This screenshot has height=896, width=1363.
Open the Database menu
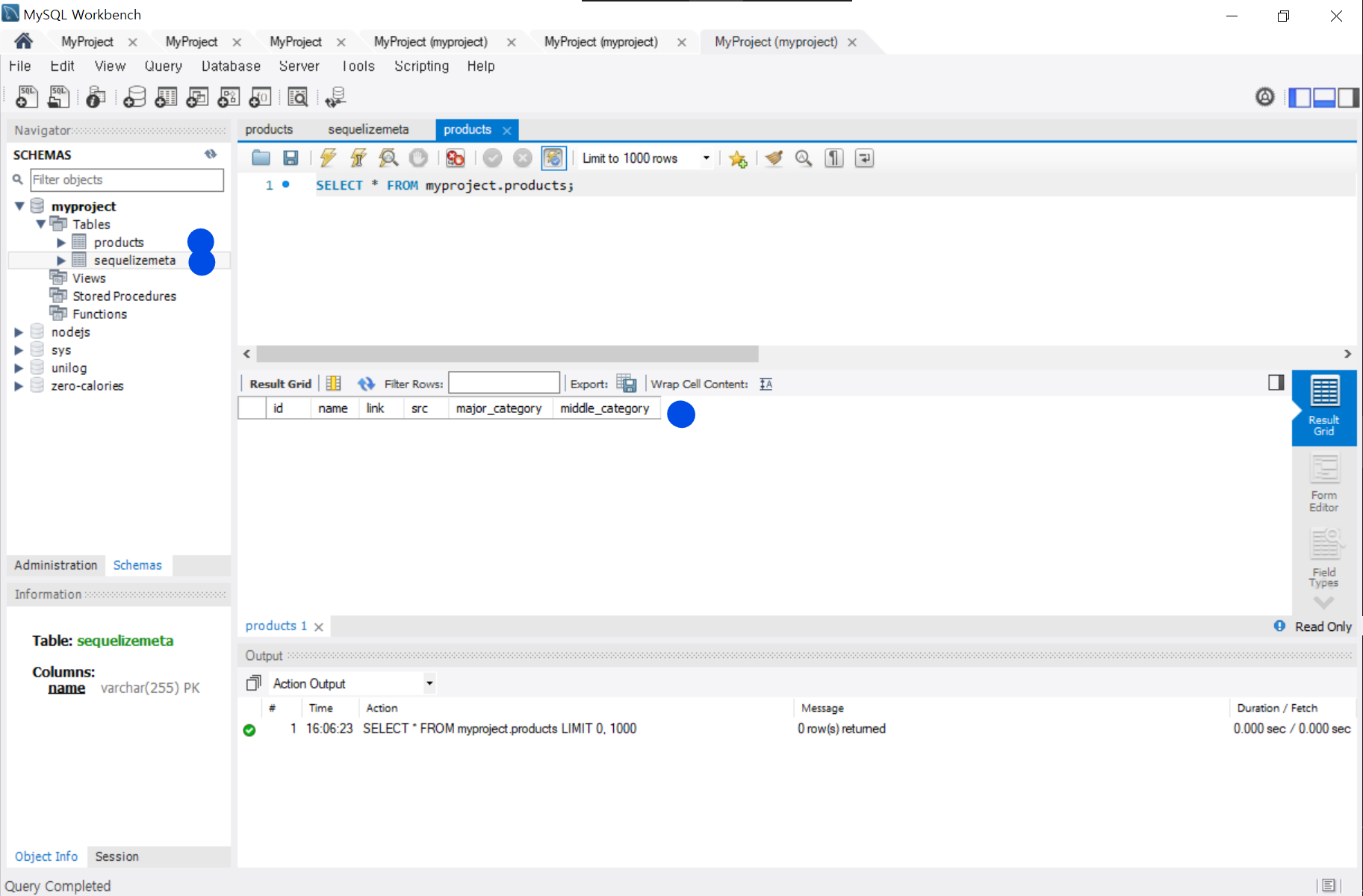pyautogui.click(x=231, y=66)
